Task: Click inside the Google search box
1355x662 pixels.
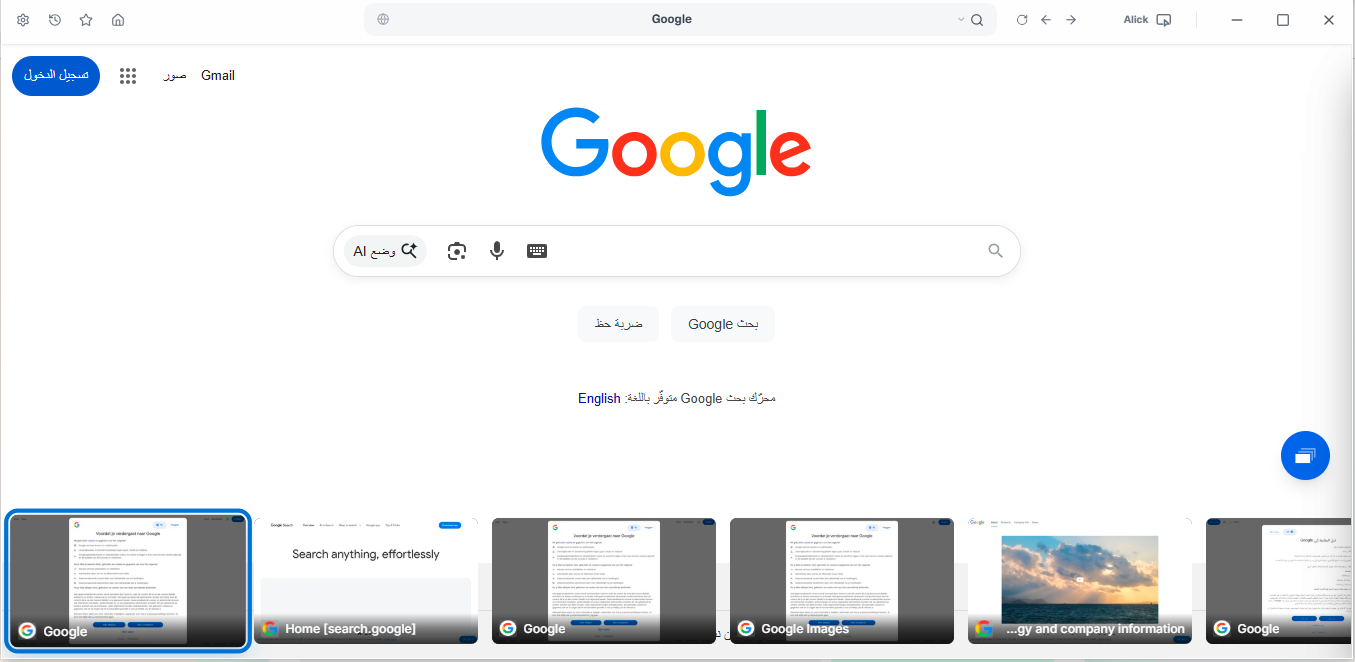Action: point(760,251)
